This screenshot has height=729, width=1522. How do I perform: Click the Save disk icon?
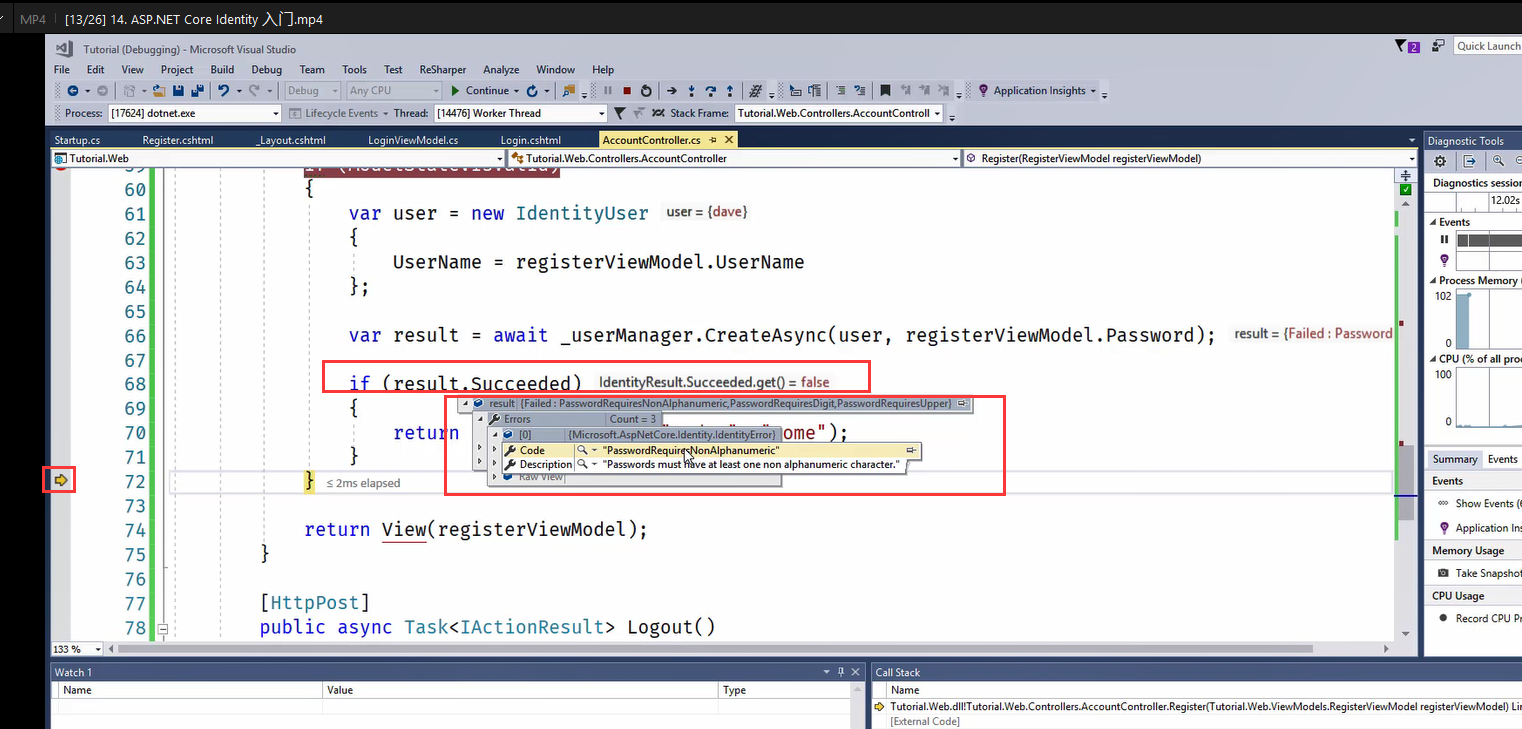(178, 90)
